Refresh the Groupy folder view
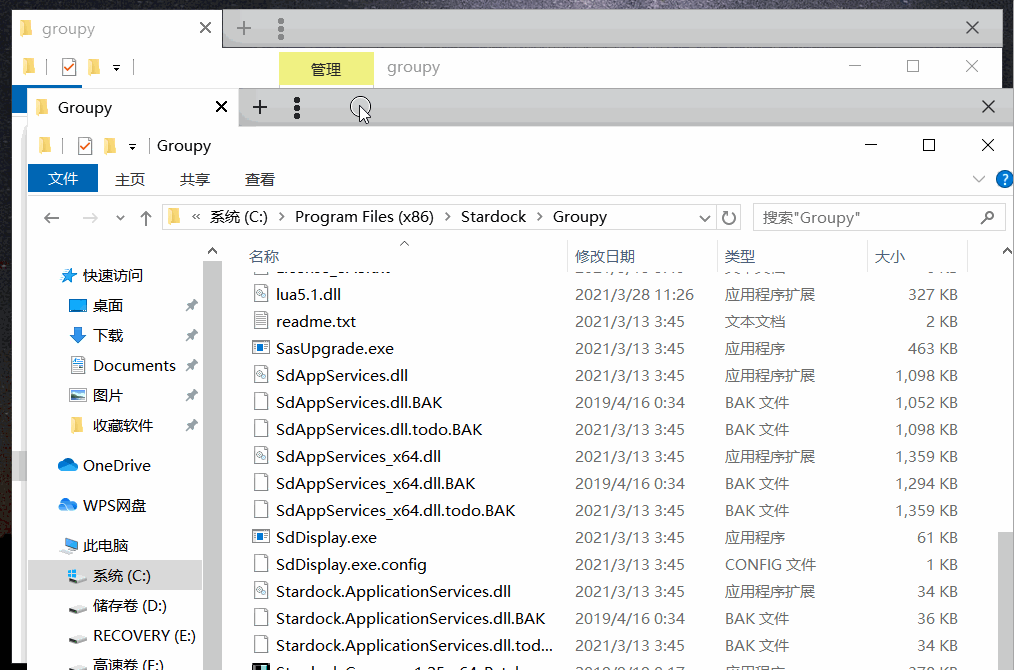 coord(729,218)
